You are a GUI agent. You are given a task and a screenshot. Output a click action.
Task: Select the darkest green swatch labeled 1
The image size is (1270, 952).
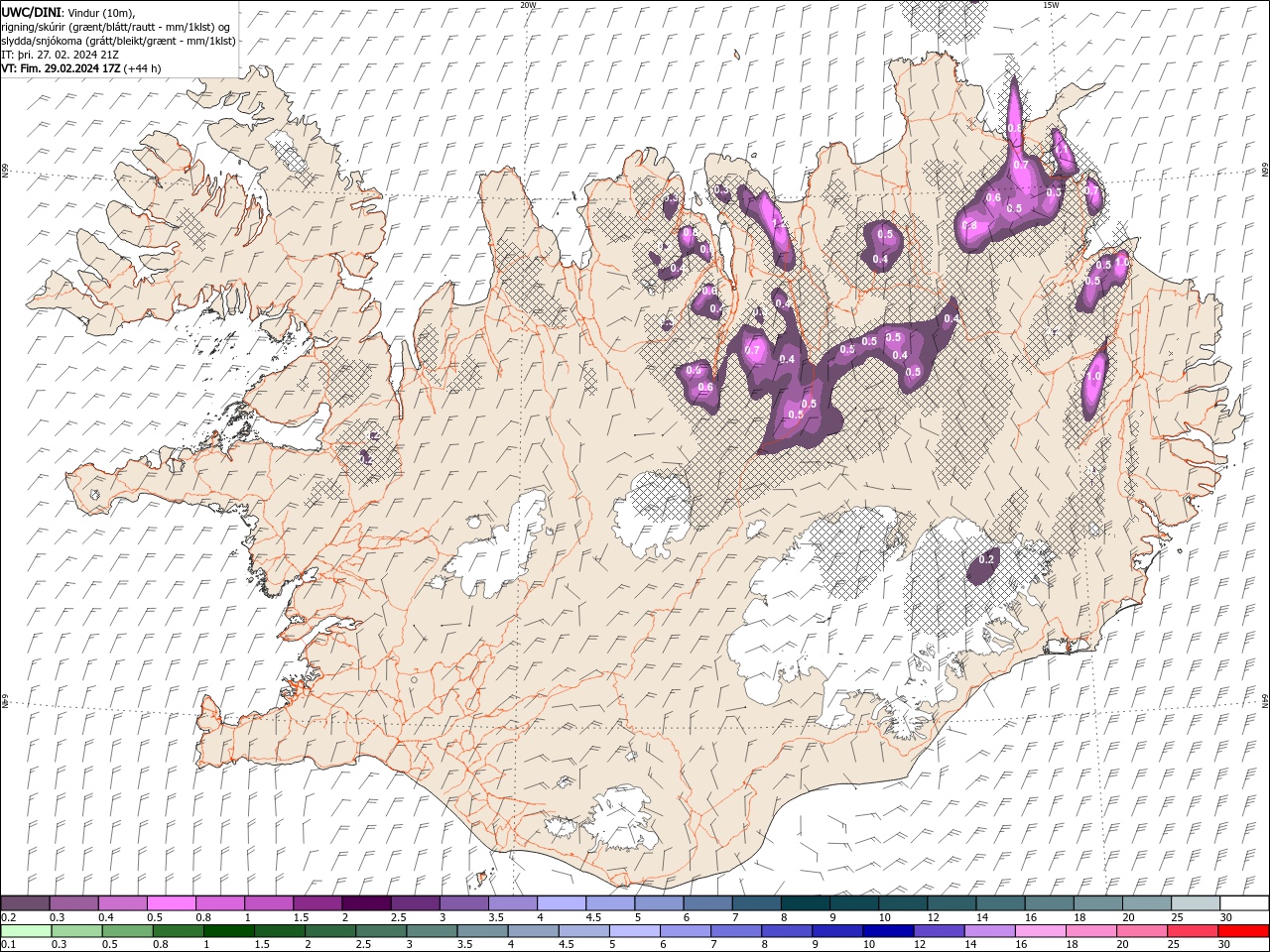point(229,931)
